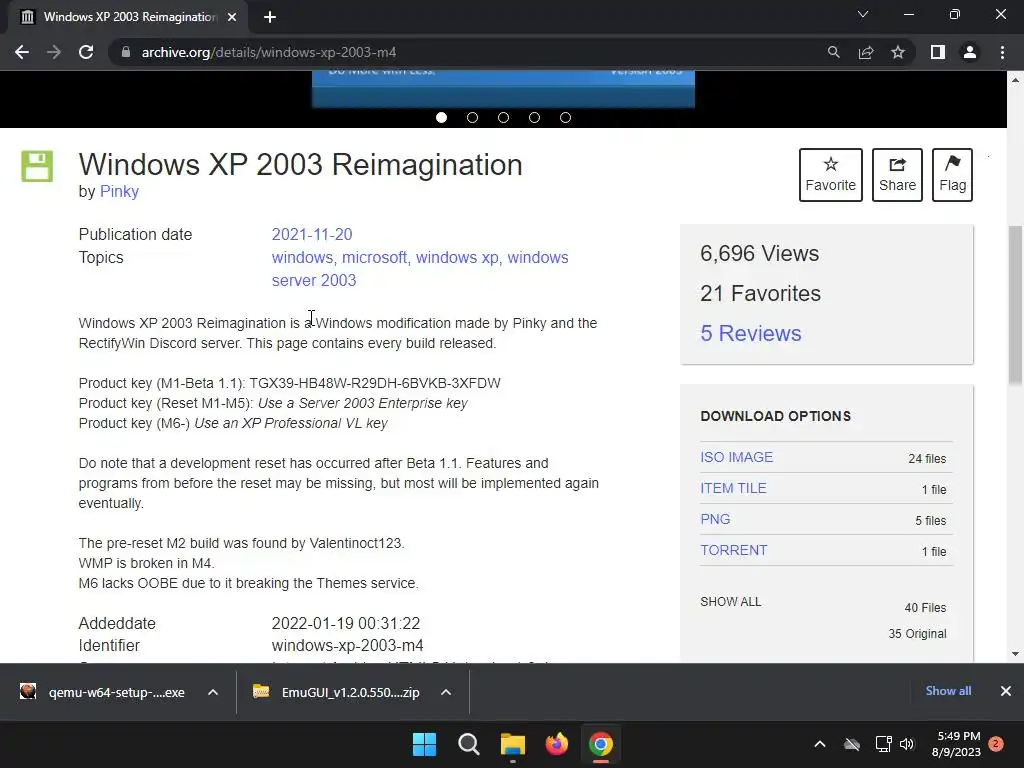Select fourth carousel slide dot
Image resolution: width=1024 pixels, height=768 pixels.
[534, 118]
